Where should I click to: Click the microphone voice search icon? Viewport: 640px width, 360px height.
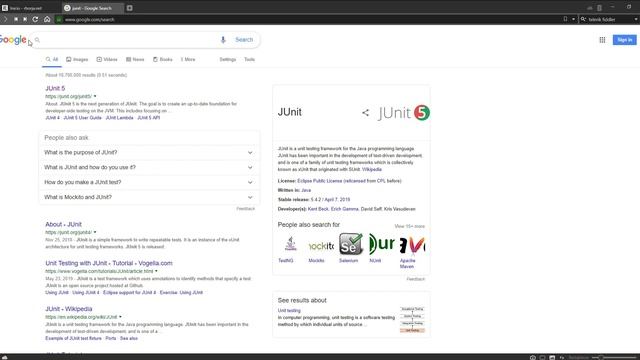point(223,40)
